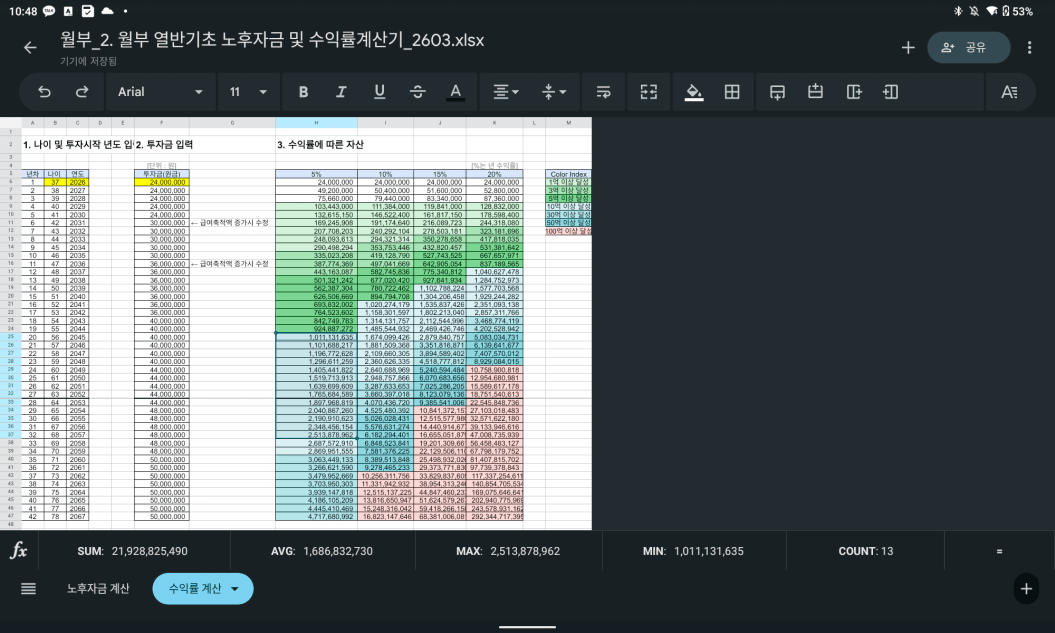Viewport: 1055px width, 633px height.
Task: Check the Bluetooth status icon
Action: 957,11
